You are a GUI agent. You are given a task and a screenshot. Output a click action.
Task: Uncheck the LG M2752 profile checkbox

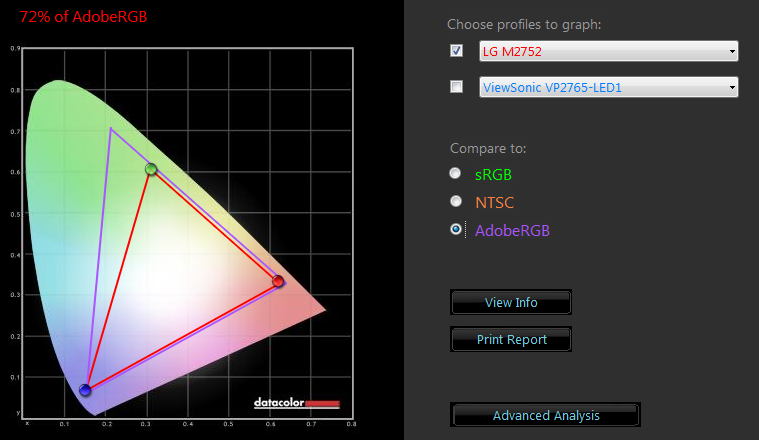(x=457, y=51)
